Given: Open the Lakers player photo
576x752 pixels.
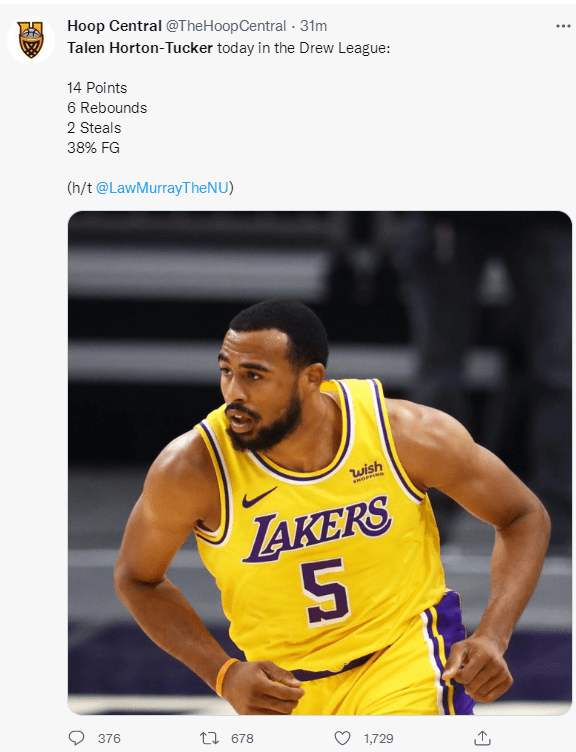Looking at the screenshot, I should 319,463.
